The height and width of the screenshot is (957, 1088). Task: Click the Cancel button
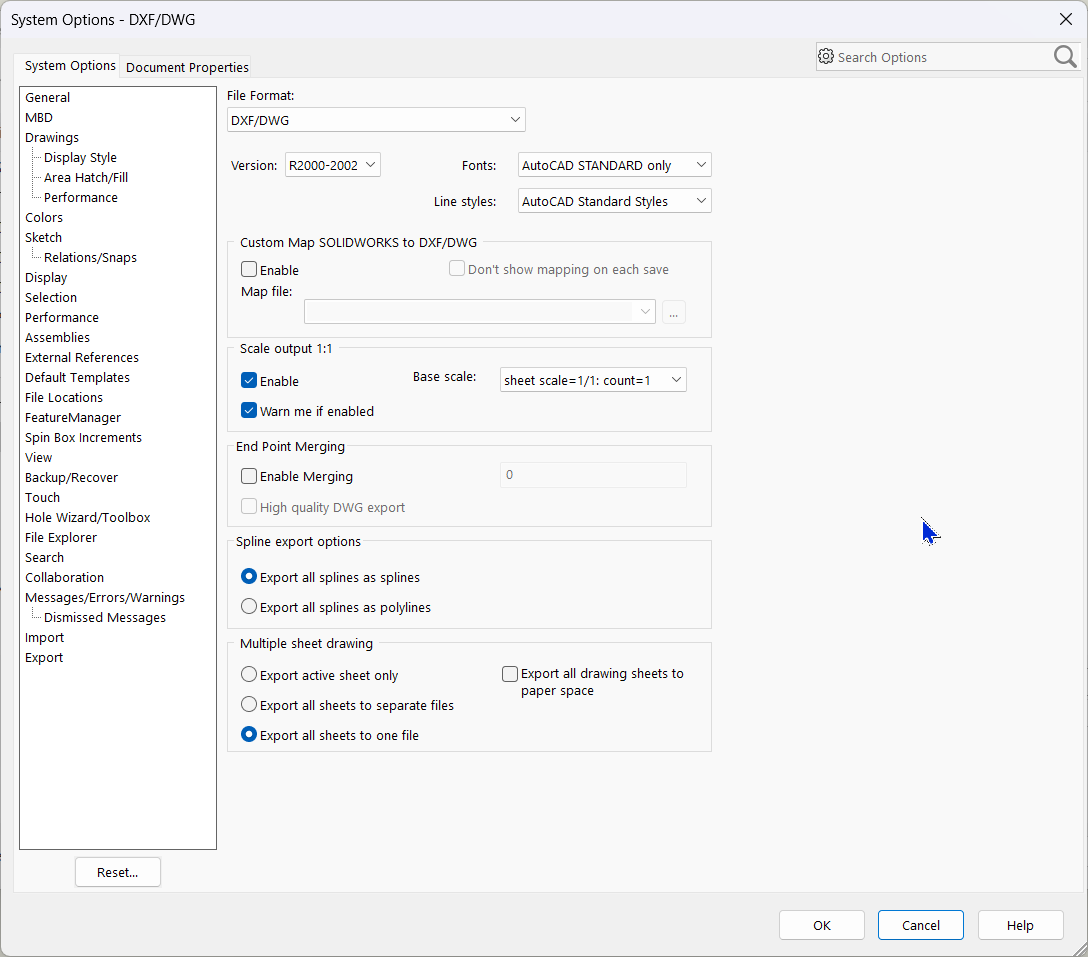pos(921,925)
